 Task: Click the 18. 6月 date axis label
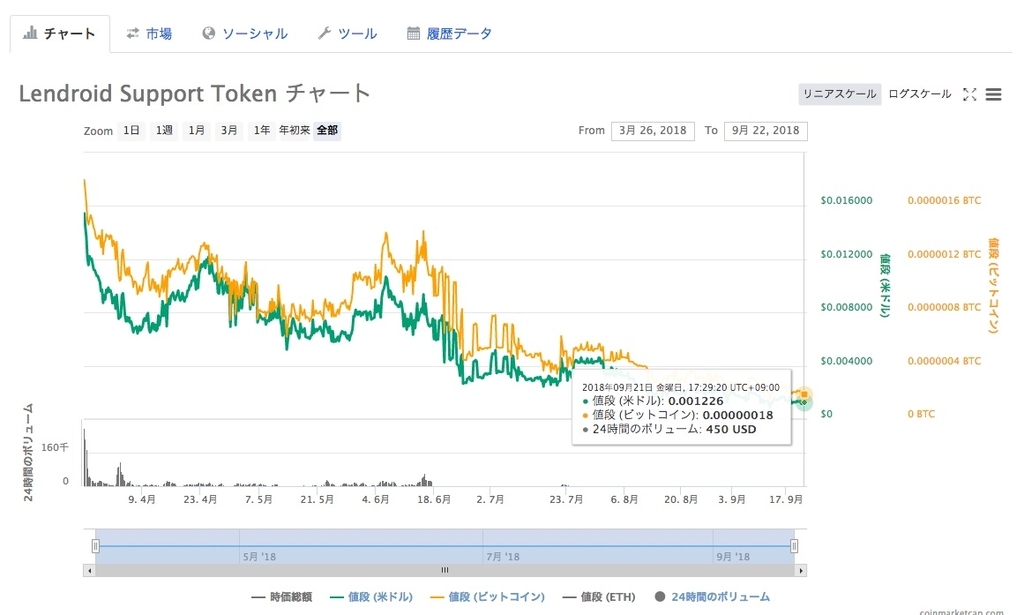pos(434,499)
